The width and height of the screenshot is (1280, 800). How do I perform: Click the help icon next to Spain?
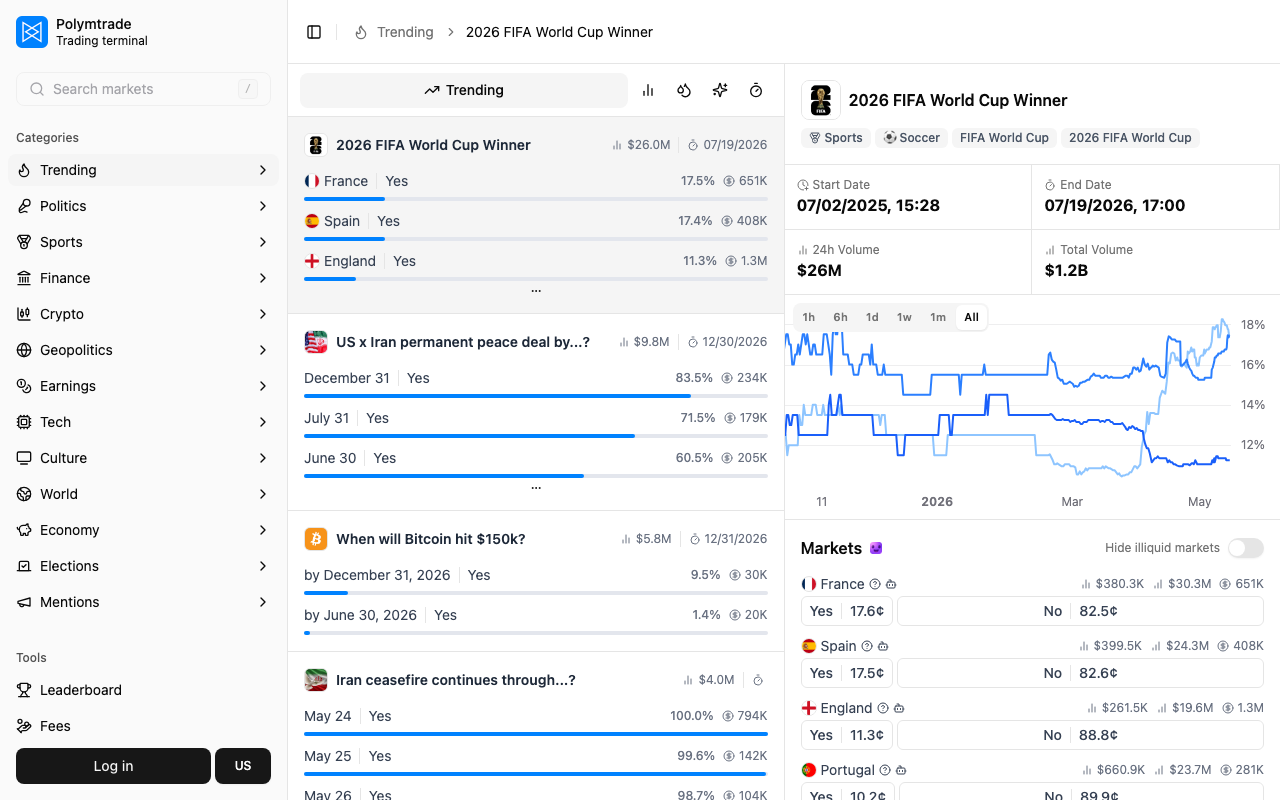point(867,646)
